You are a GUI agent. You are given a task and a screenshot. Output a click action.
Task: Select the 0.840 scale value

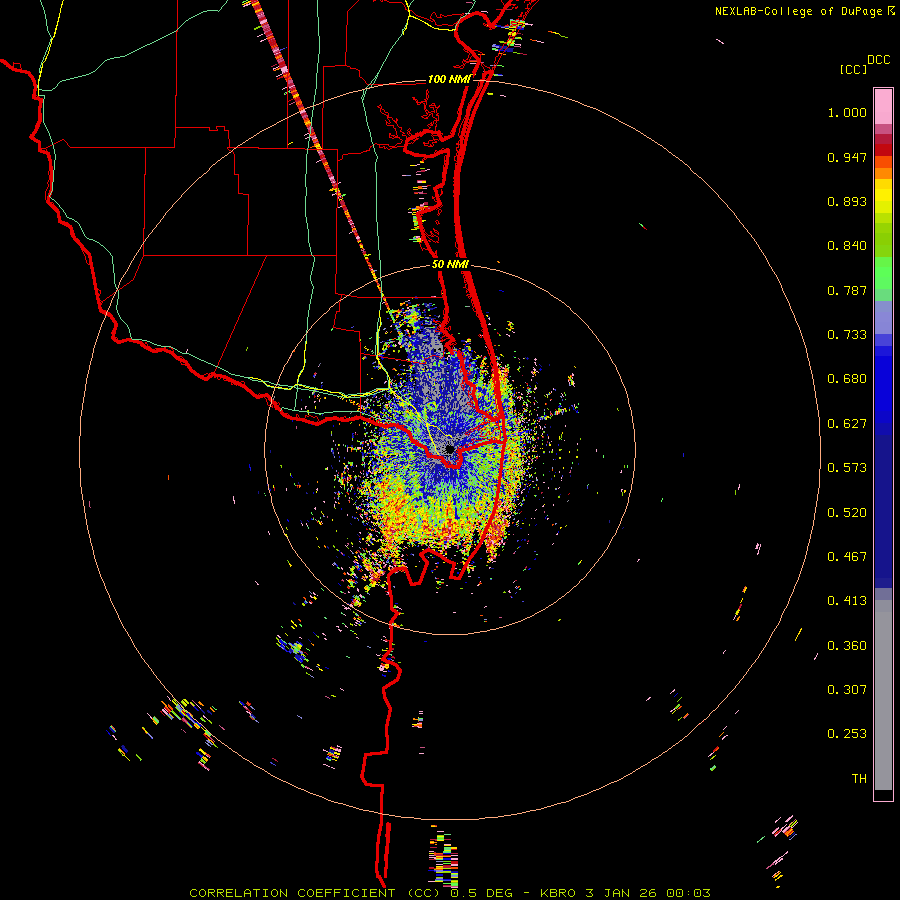[847, 246]
